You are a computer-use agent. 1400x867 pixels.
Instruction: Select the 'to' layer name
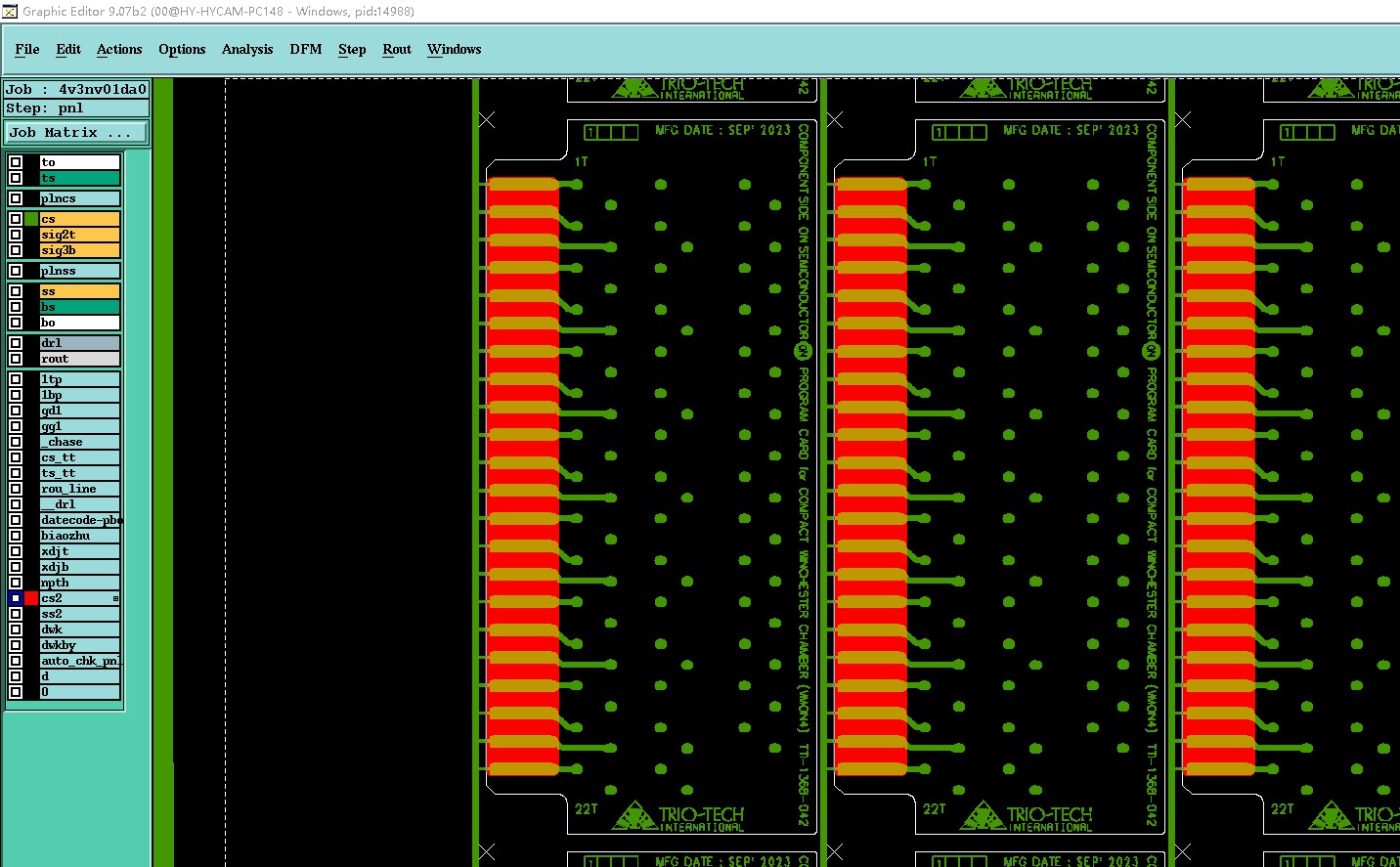pos(80,162)
